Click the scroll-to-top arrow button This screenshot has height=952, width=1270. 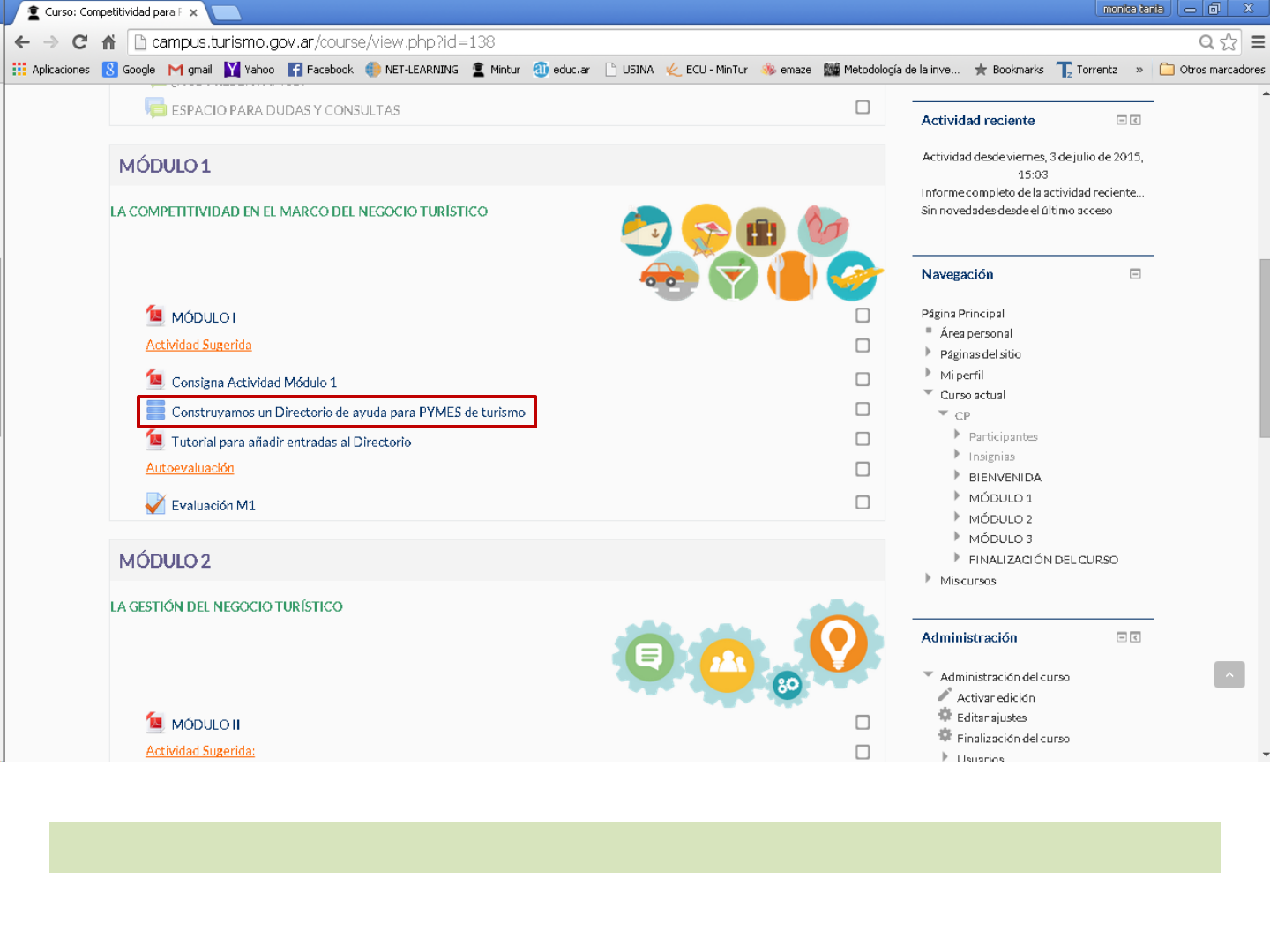tap(1229, 675)
